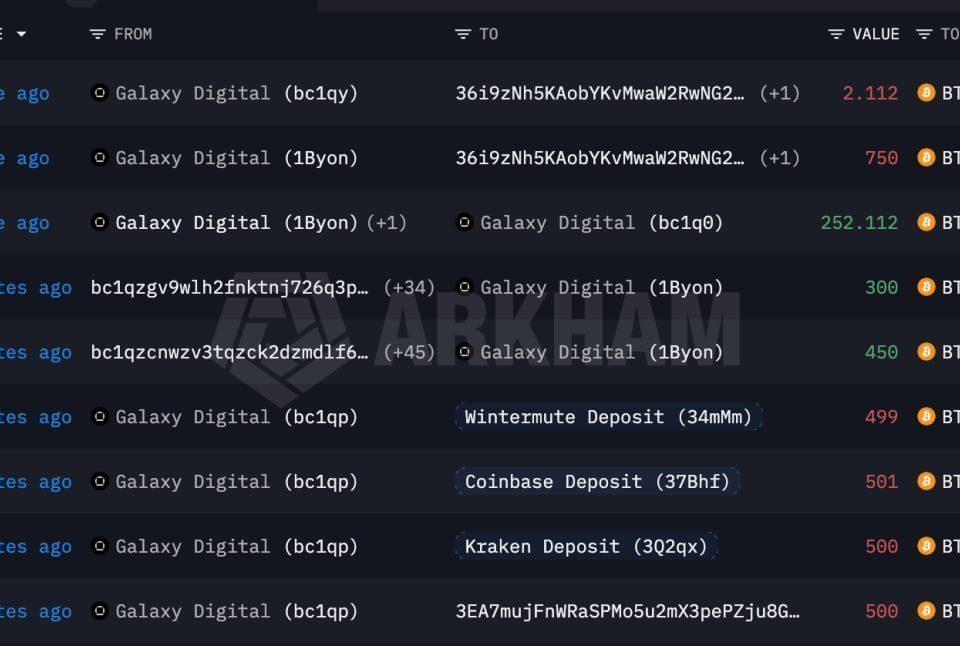Click the Bitcoin icon in the 501 row
The width and height of the screenshot is (960, 646).
coord(926,482)
